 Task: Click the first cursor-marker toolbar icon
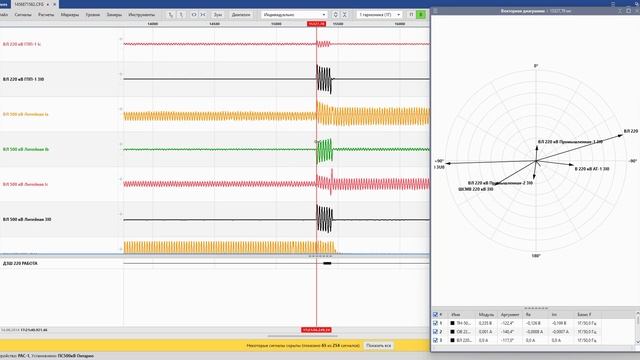(171, 15)
